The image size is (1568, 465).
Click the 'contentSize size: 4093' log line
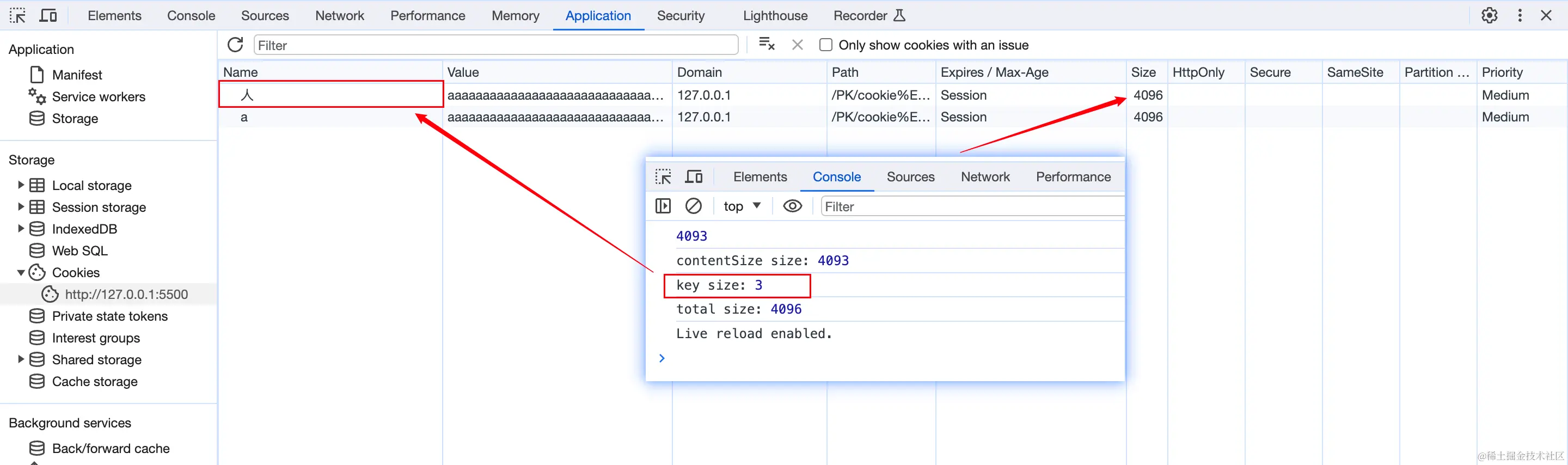click(x=762, y=260)
